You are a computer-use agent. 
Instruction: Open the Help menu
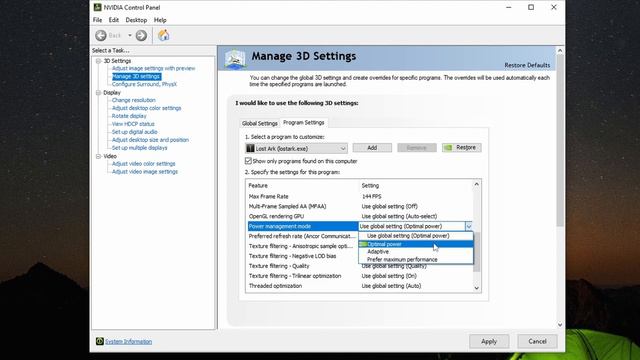click(x=160, y=20)
